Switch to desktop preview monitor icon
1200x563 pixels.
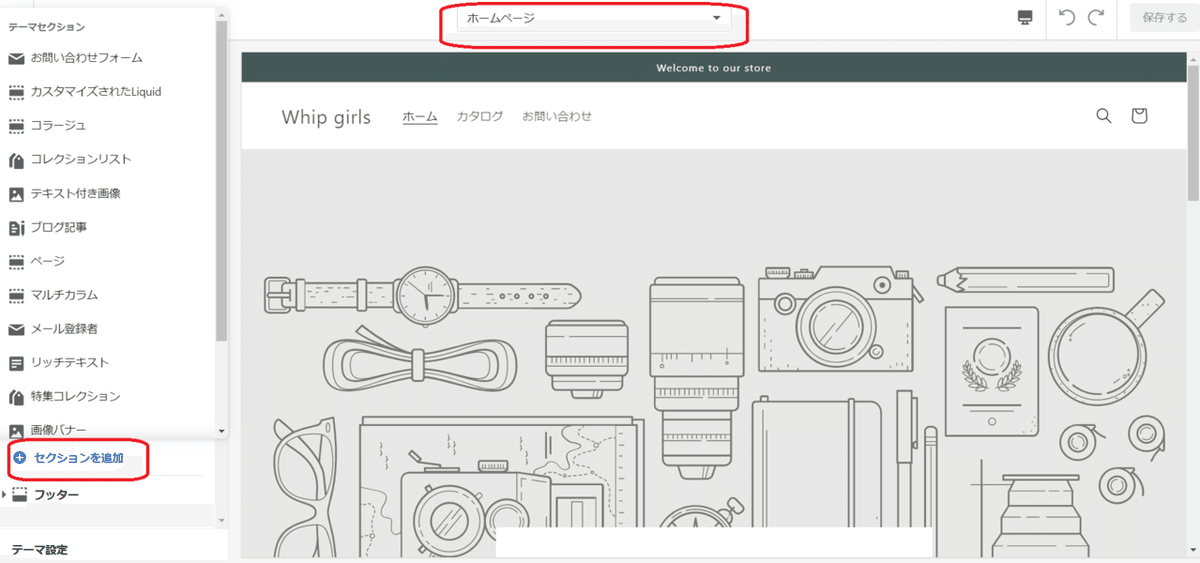tap(1025, 18)
